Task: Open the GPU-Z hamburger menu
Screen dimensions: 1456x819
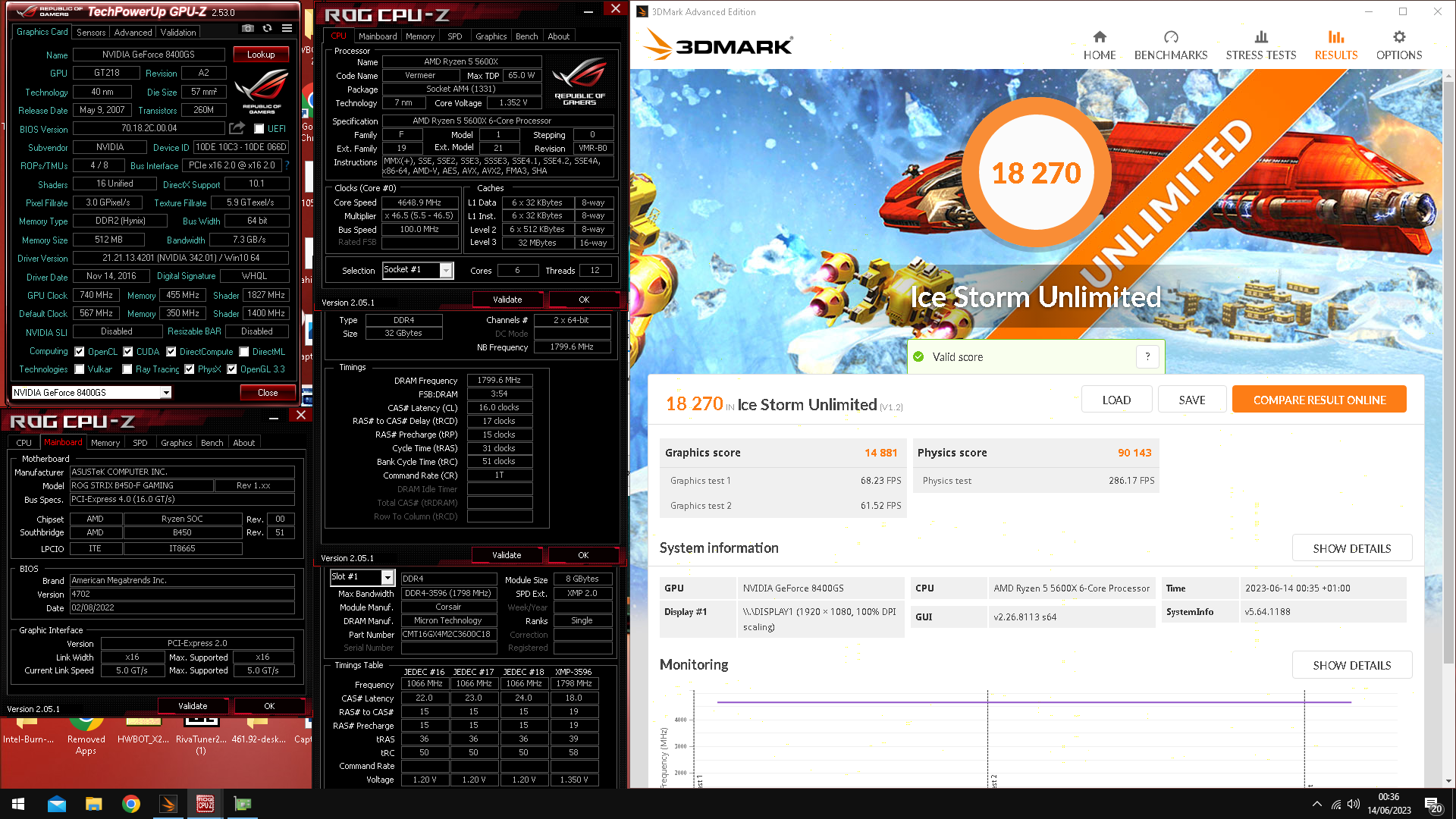Action: (x=287, y=29)
